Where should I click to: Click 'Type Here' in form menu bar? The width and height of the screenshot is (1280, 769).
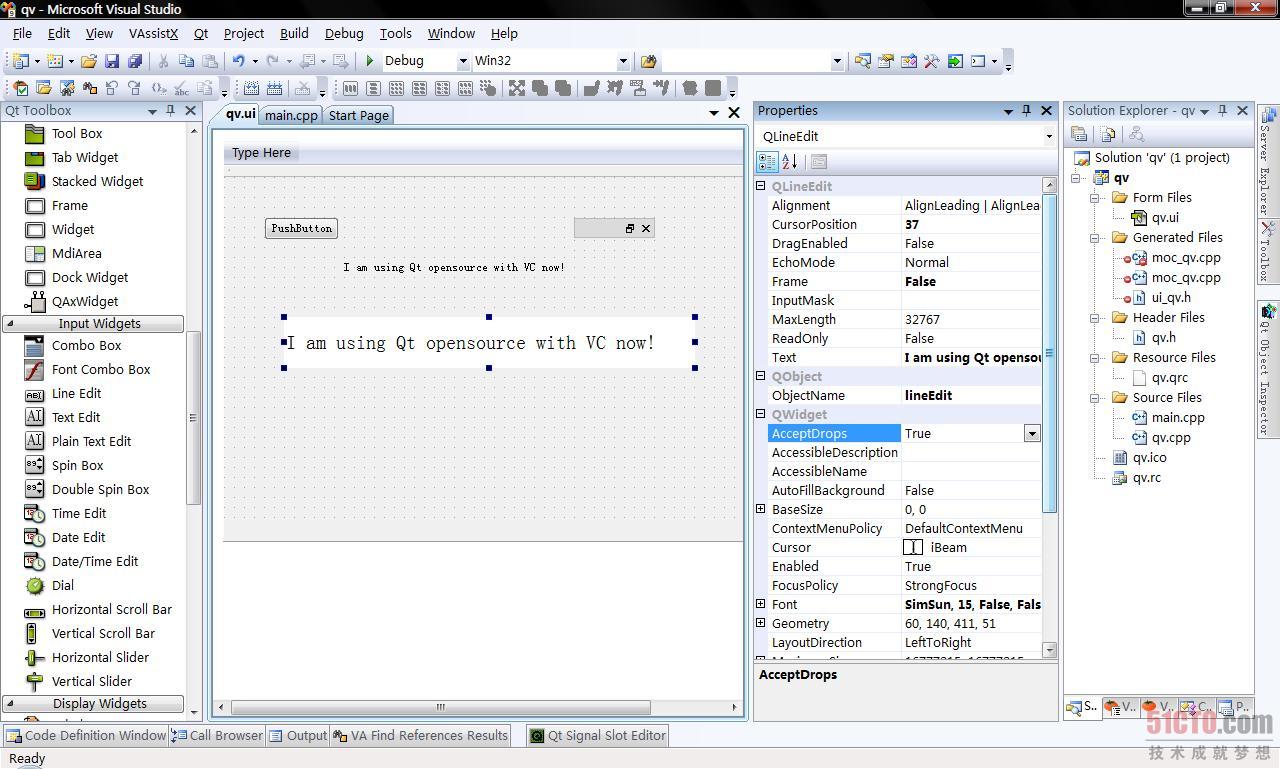point(261,153)
